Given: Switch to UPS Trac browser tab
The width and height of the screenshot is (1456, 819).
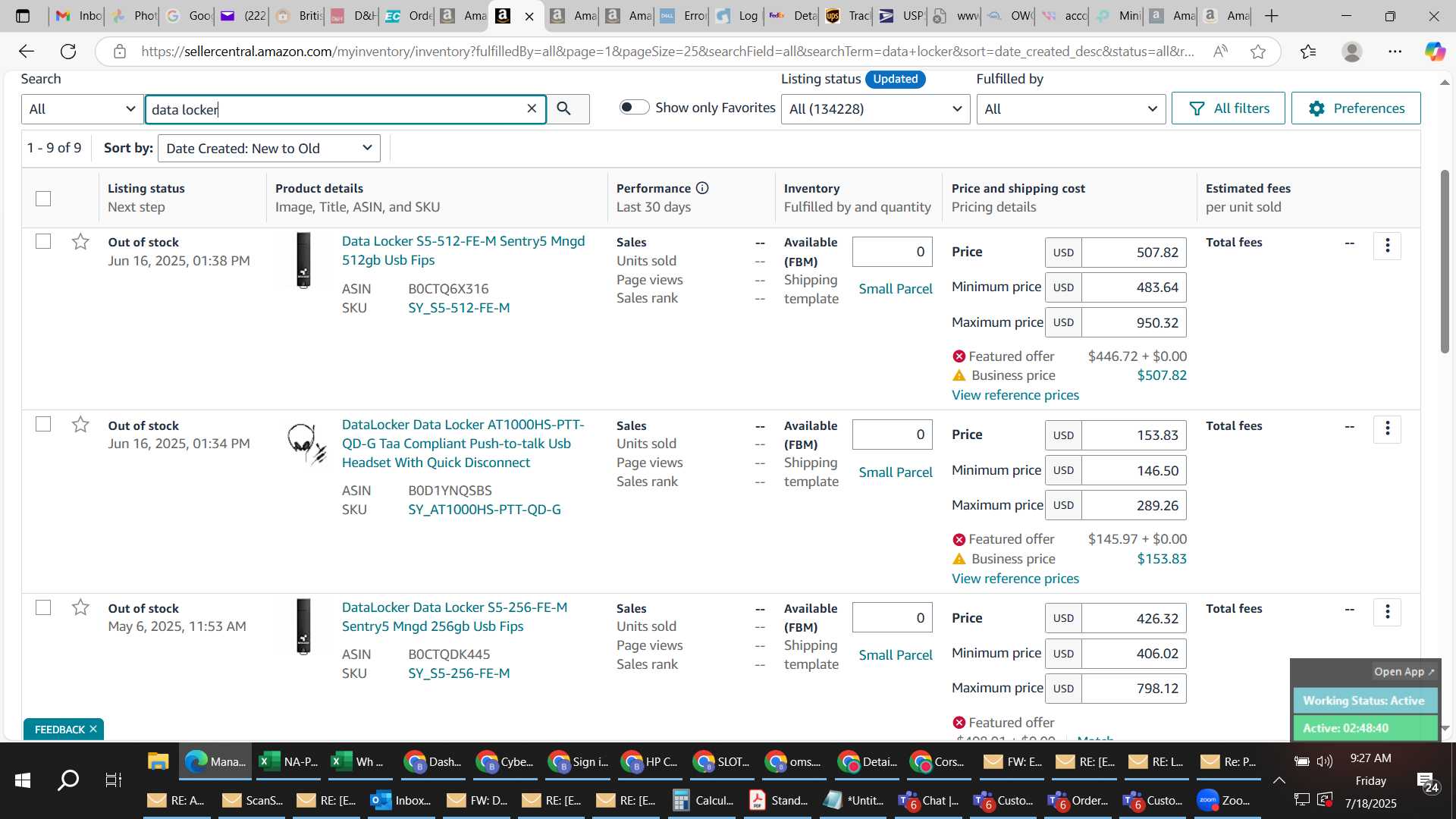Looking at the screenshot, I should (x=847, y=16).
